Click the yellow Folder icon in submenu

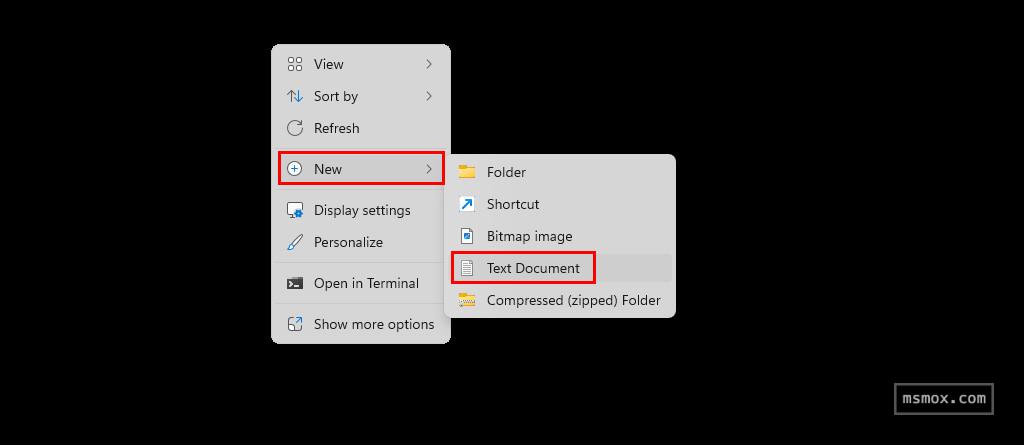[x=467, y=172]
